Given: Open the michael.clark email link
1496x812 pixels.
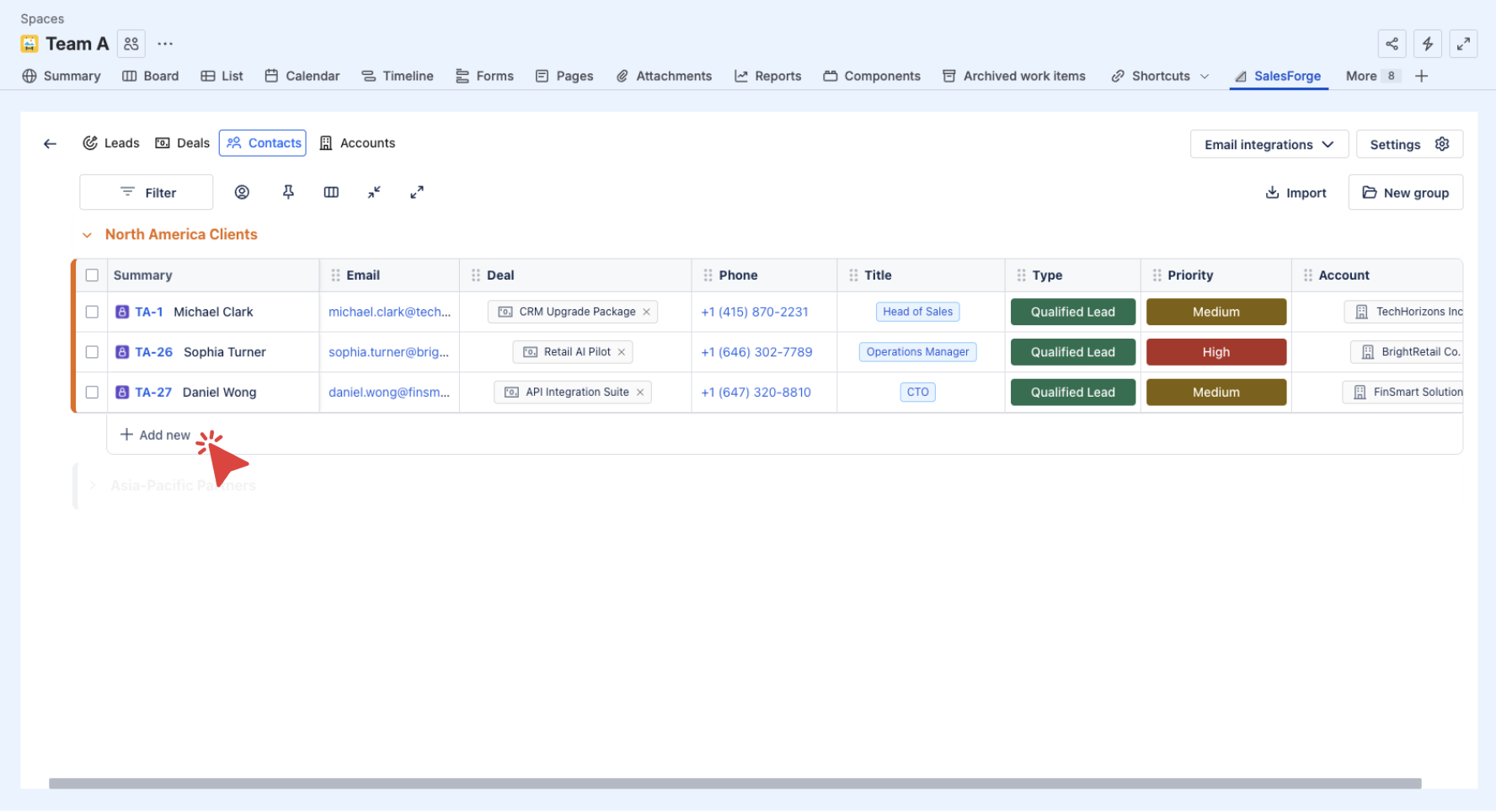Looking at the screenshot, I should pyautogui.click(x=389, y=312).
